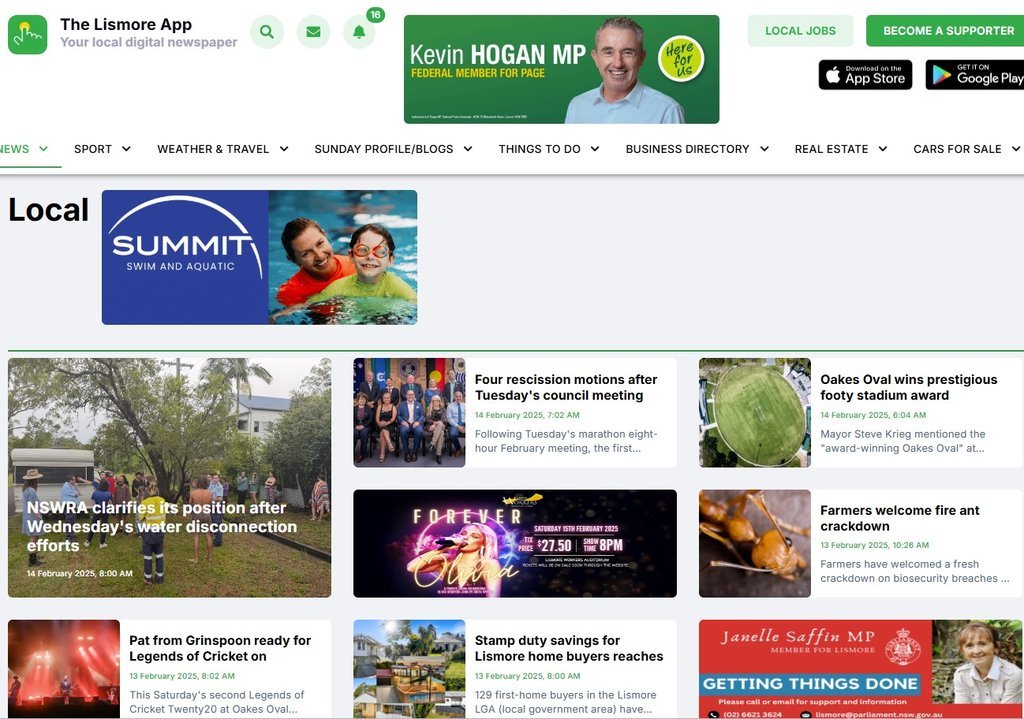The height and width of the screenshot is (719, 1024).
Task: Open notifications bell icon
Action: click(x=359, y=31)
